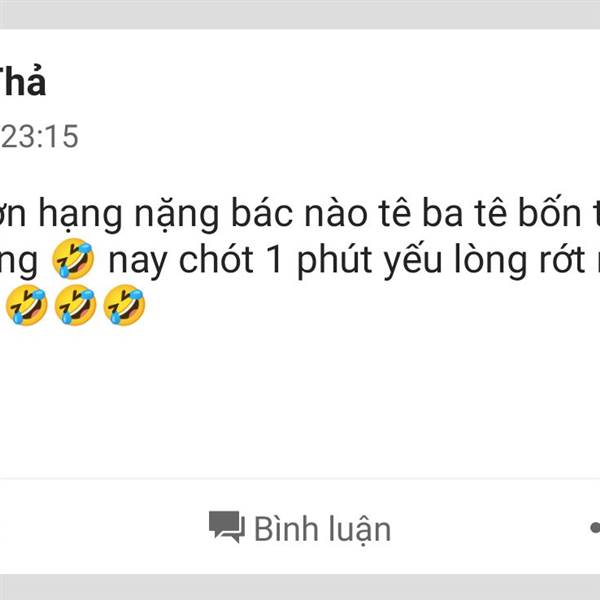This screenshot has height=600, width=600.
Task: Click the comment speech-bubble icon
Action: click(x=227, y=527)
